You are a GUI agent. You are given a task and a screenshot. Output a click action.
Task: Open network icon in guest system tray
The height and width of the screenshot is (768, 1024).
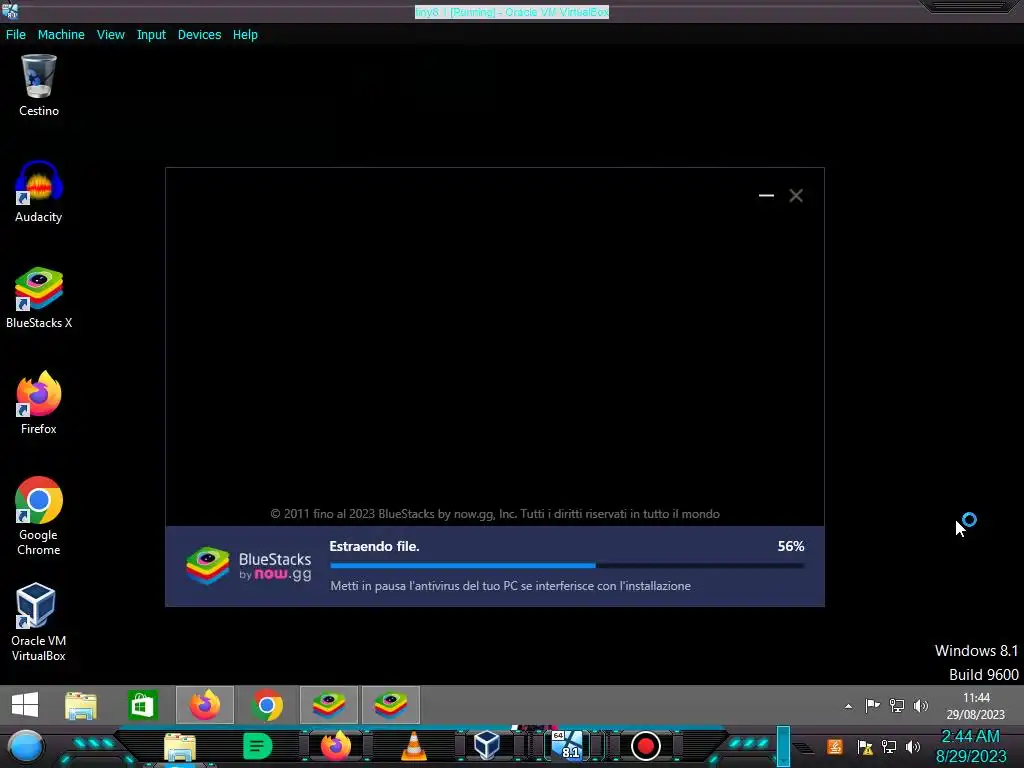point(897,705)
